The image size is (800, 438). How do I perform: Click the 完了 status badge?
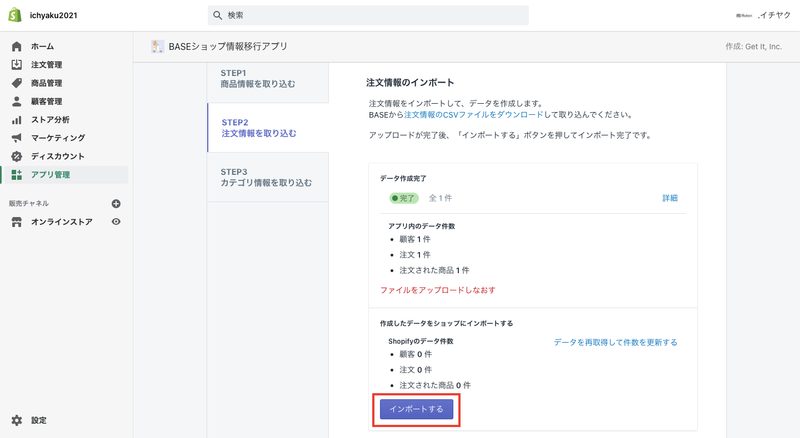point(404,198)
